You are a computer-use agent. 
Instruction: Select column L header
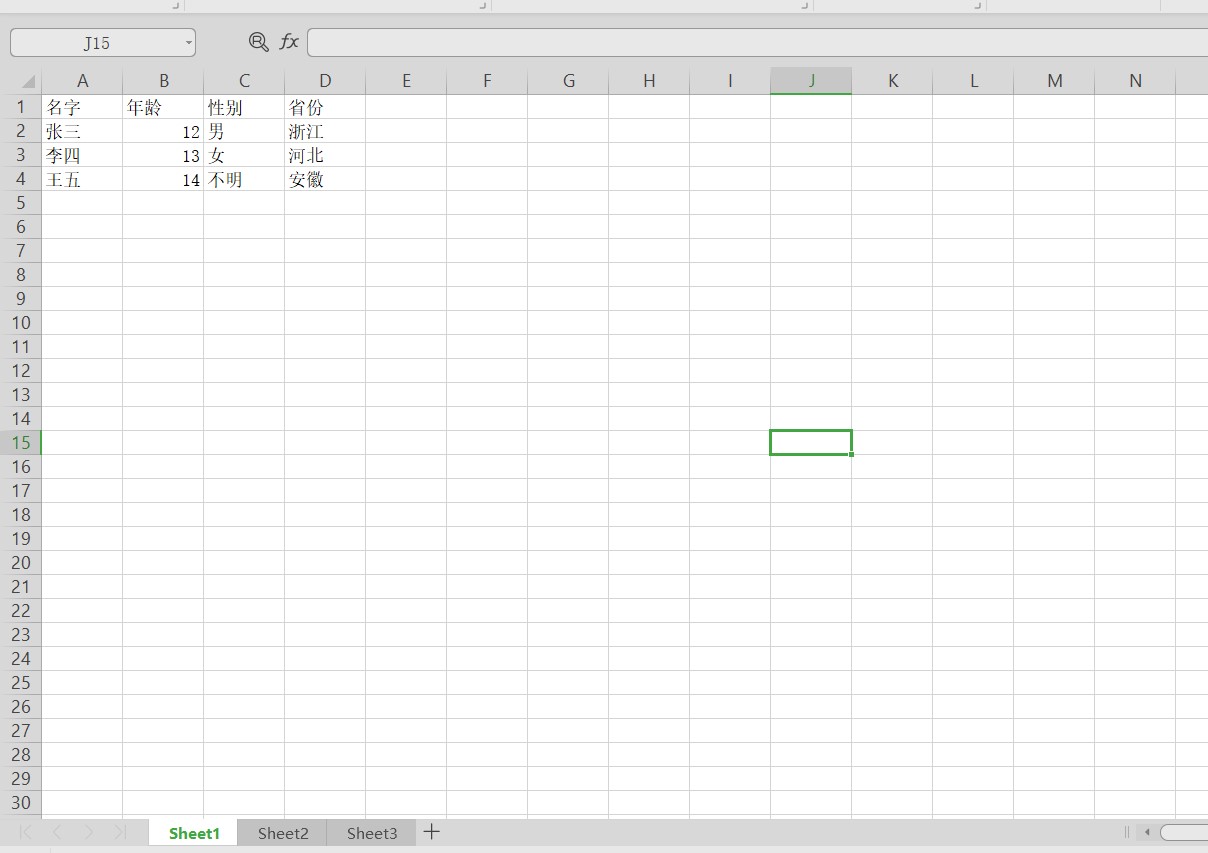[973, 81]
